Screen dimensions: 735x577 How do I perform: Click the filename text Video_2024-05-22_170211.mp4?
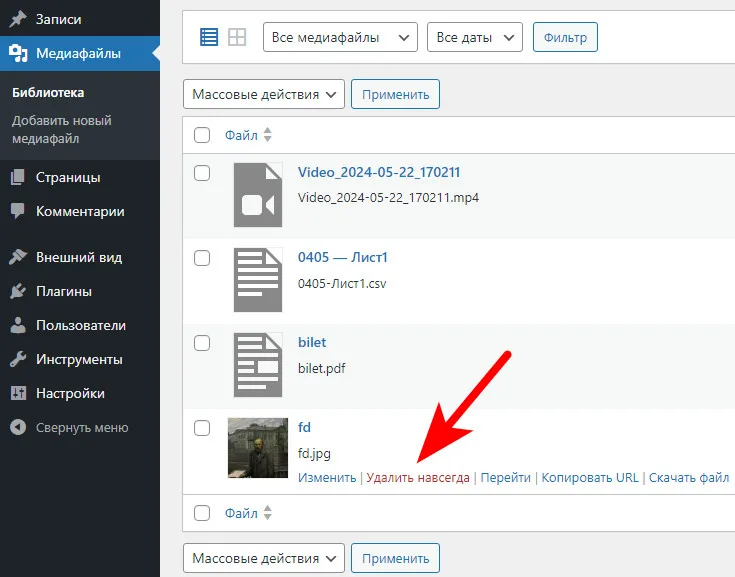click(388, 197)
